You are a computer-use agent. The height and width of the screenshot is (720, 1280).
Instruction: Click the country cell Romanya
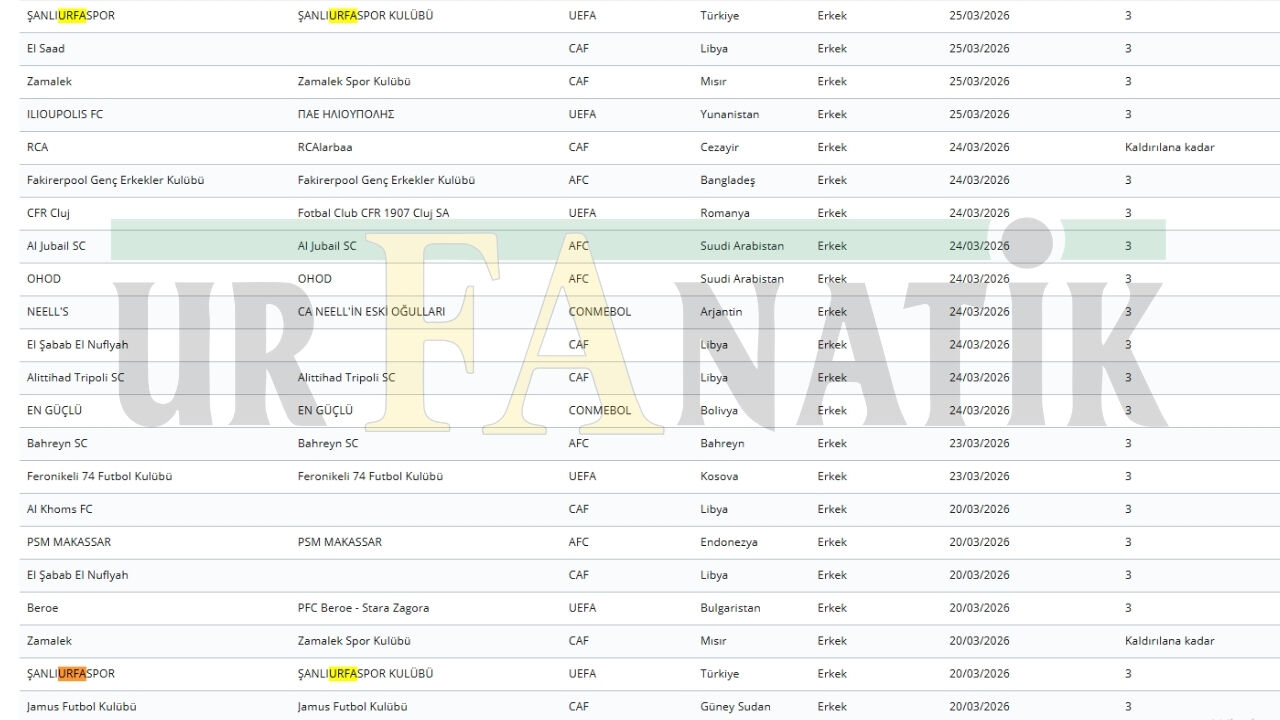(725, 213)
